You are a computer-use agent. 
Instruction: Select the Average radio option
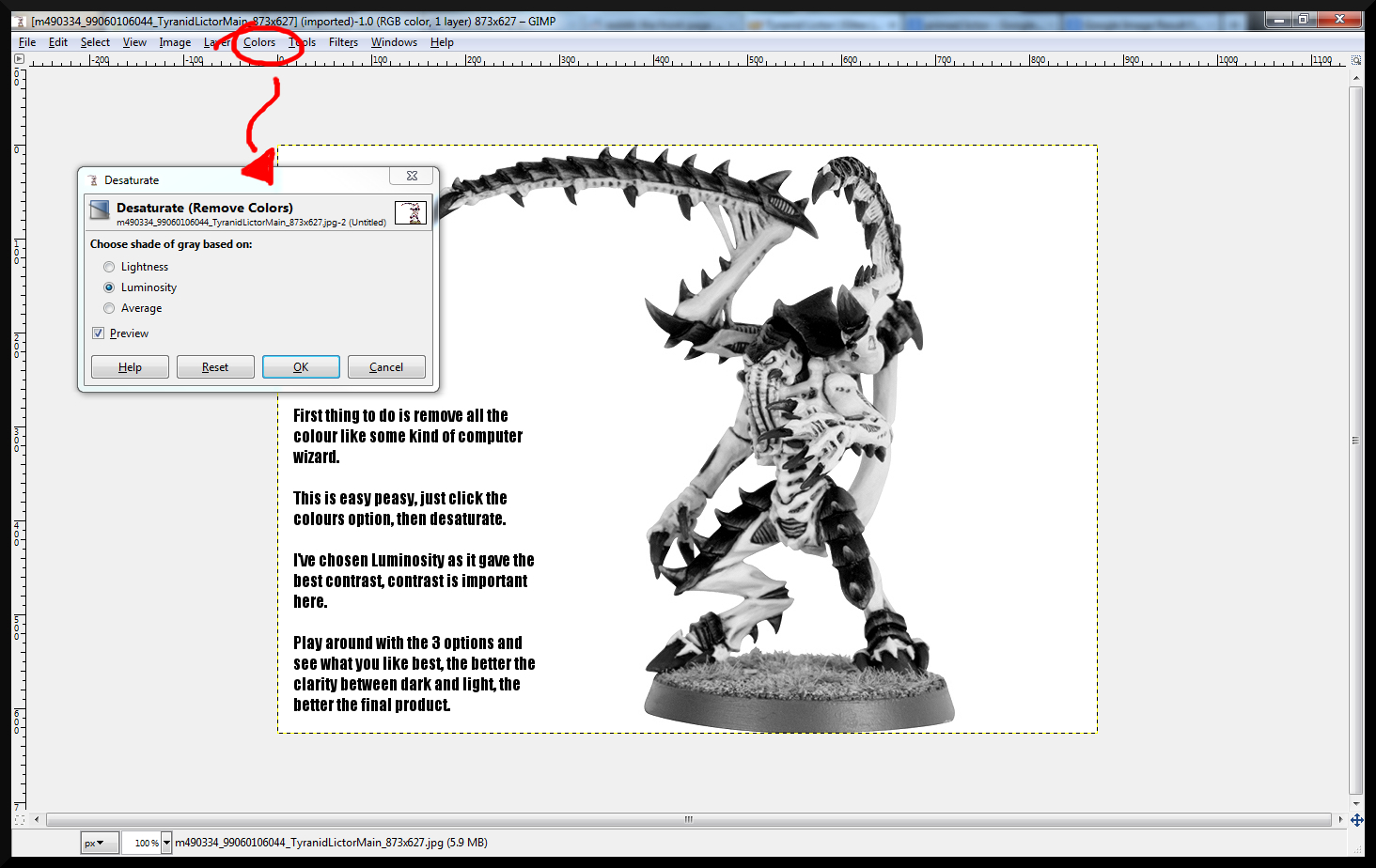click(109, 308)
